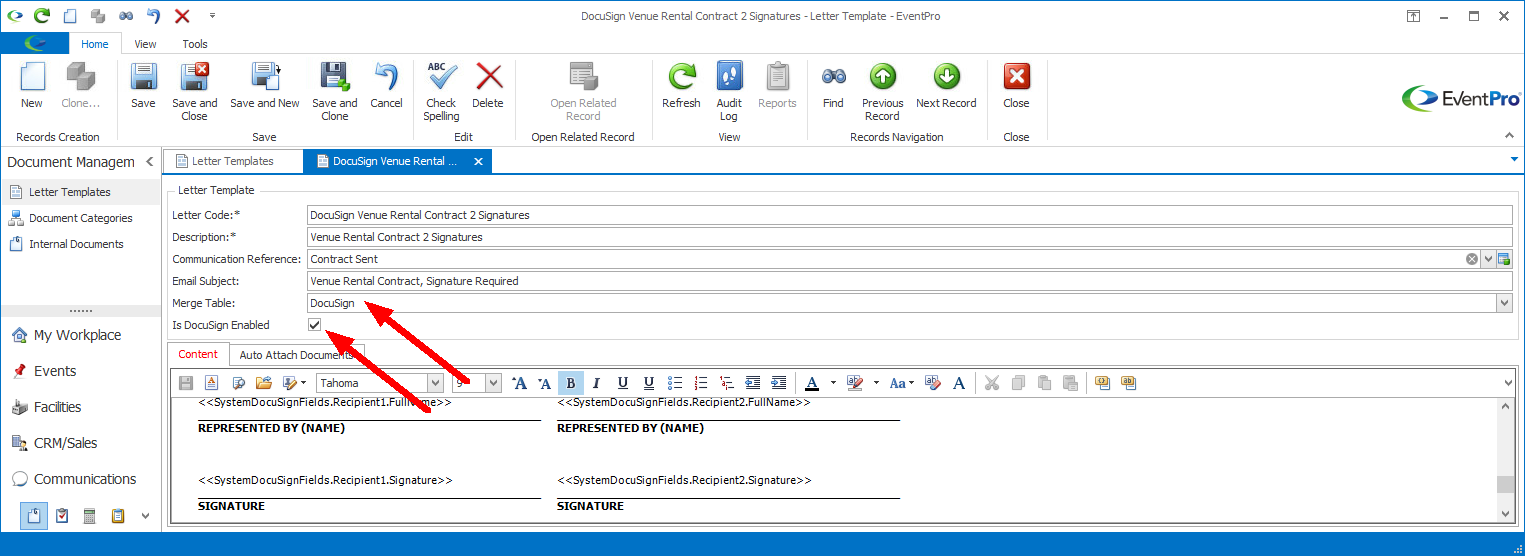Select the Content tab
1525x556 pixels.
tap(198, 354)
